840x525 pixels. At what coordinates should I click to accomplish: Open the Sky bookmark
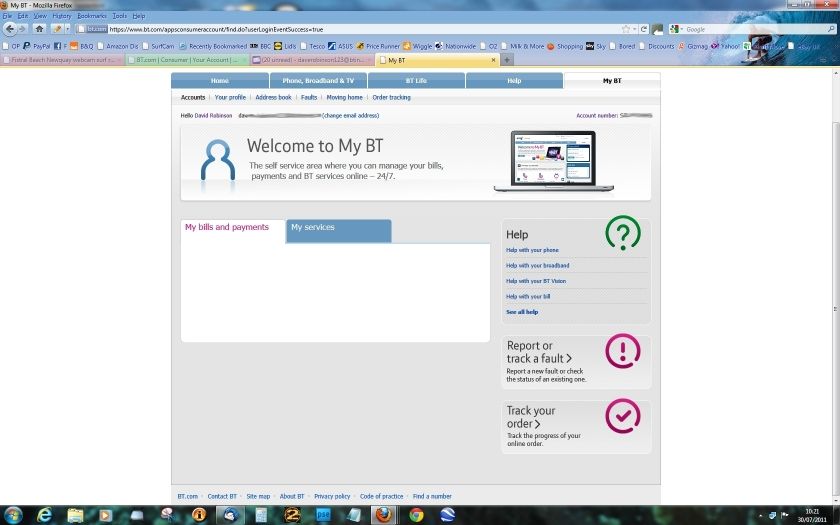(596, 46)
